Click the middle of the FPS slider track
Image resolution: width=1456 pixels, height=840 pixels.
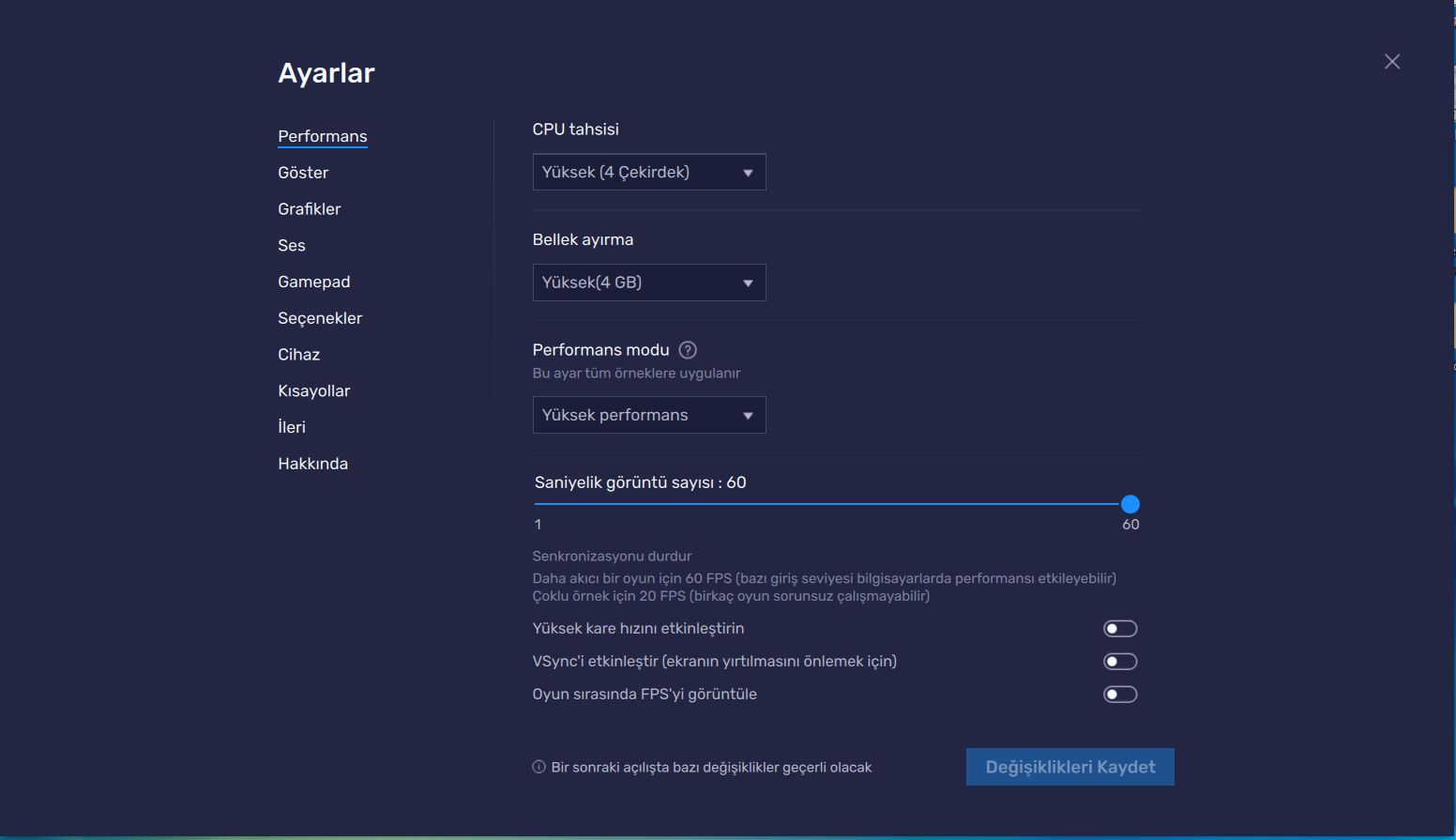(832, 504)
